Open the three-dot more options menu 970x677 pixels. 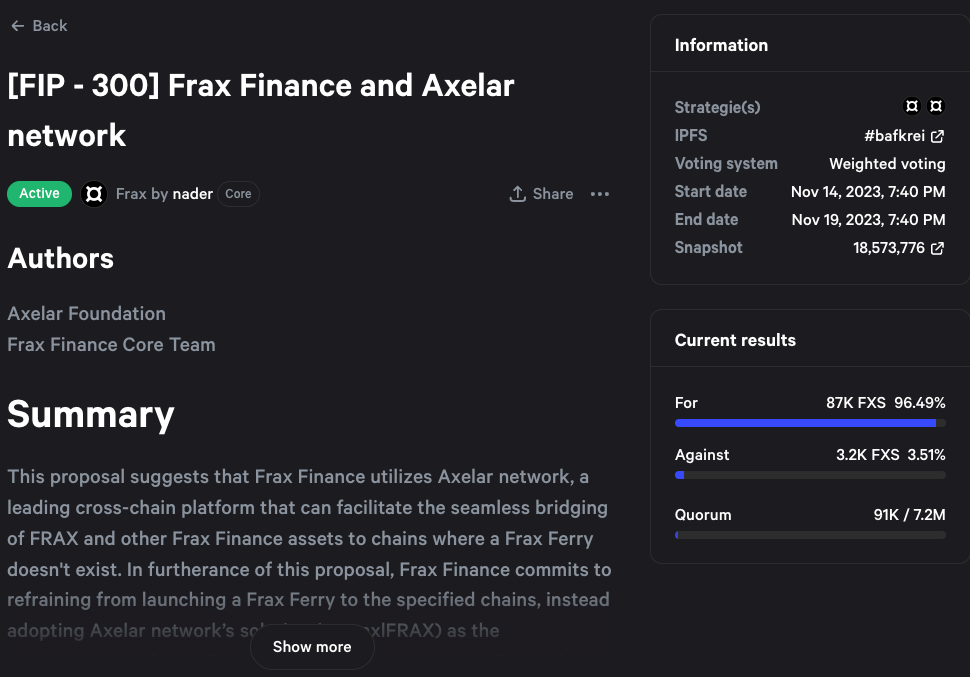(600, 194)
